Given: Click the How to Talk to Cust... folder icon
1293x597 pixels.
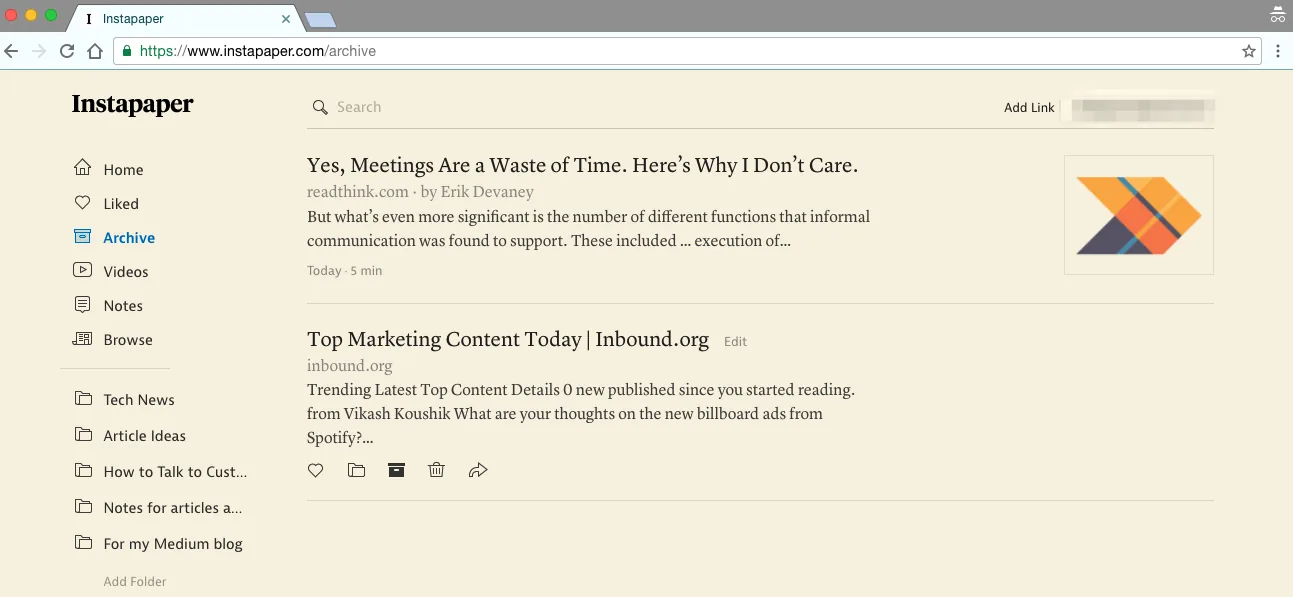Looking at the screenshot, I should coord(83,471).
